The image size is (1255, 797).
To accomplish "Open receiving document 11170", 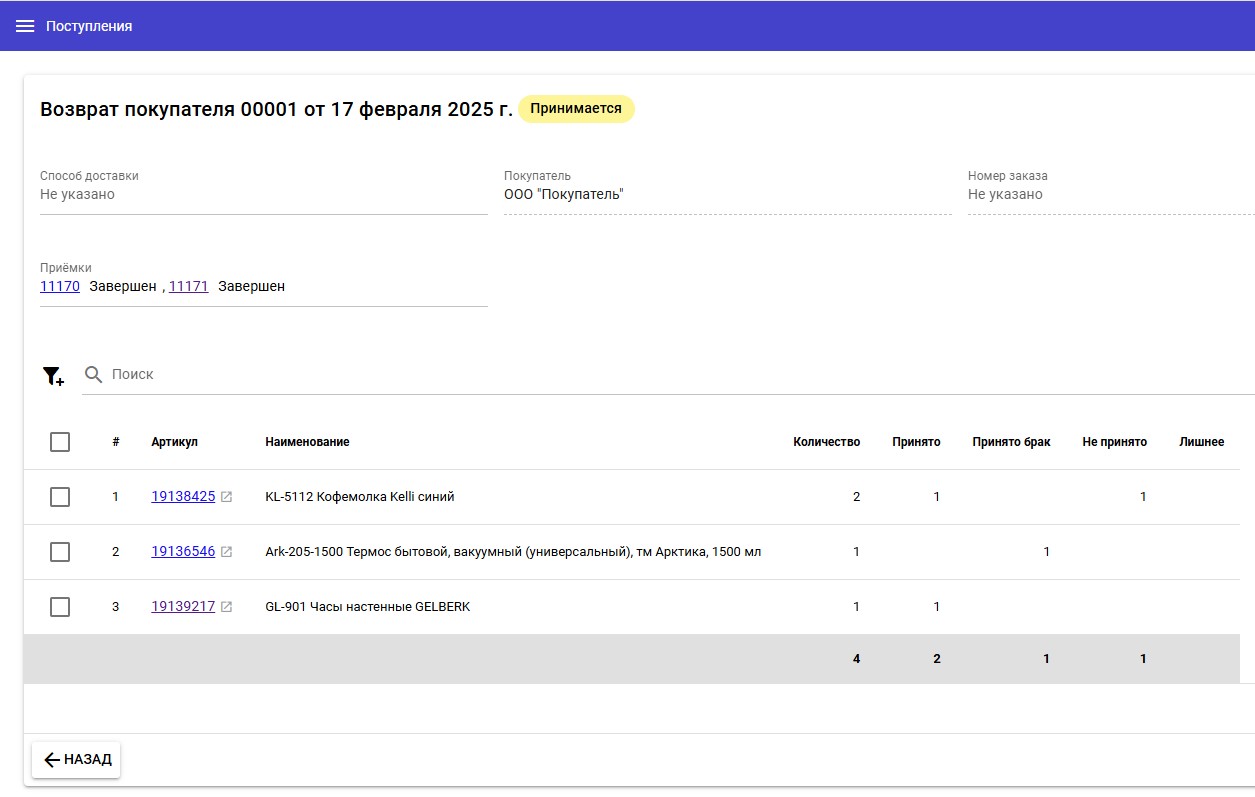I will pos(60,287).
